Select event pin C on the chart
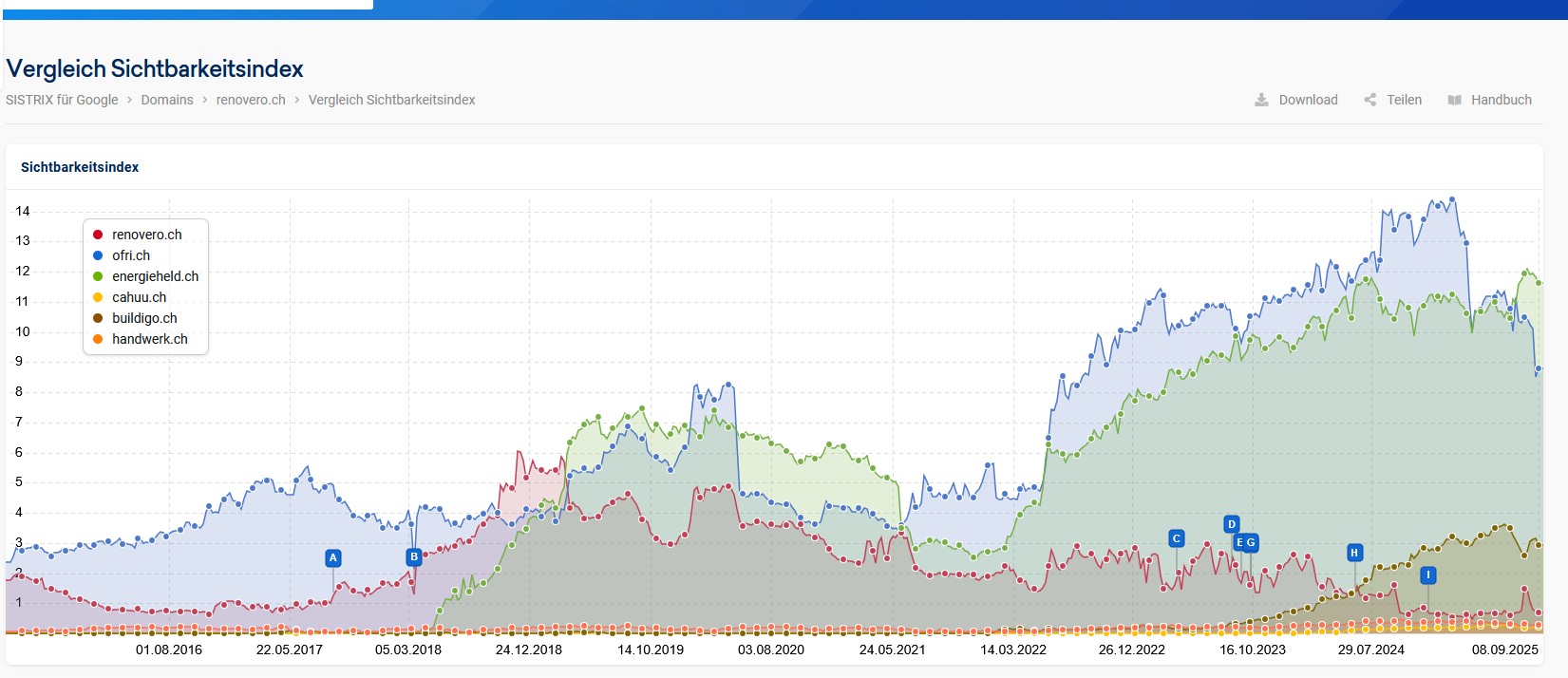This screenshot has width=1568, height=678. [1177, 539]
